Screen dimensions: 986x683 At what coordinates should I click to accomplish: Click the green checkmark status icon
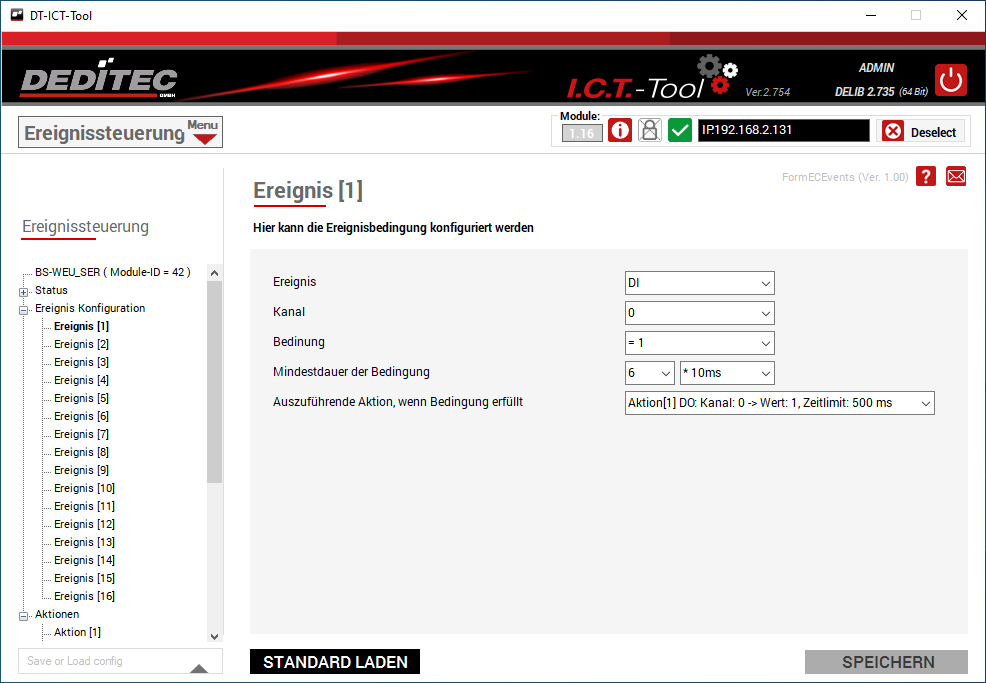(680, 131)
